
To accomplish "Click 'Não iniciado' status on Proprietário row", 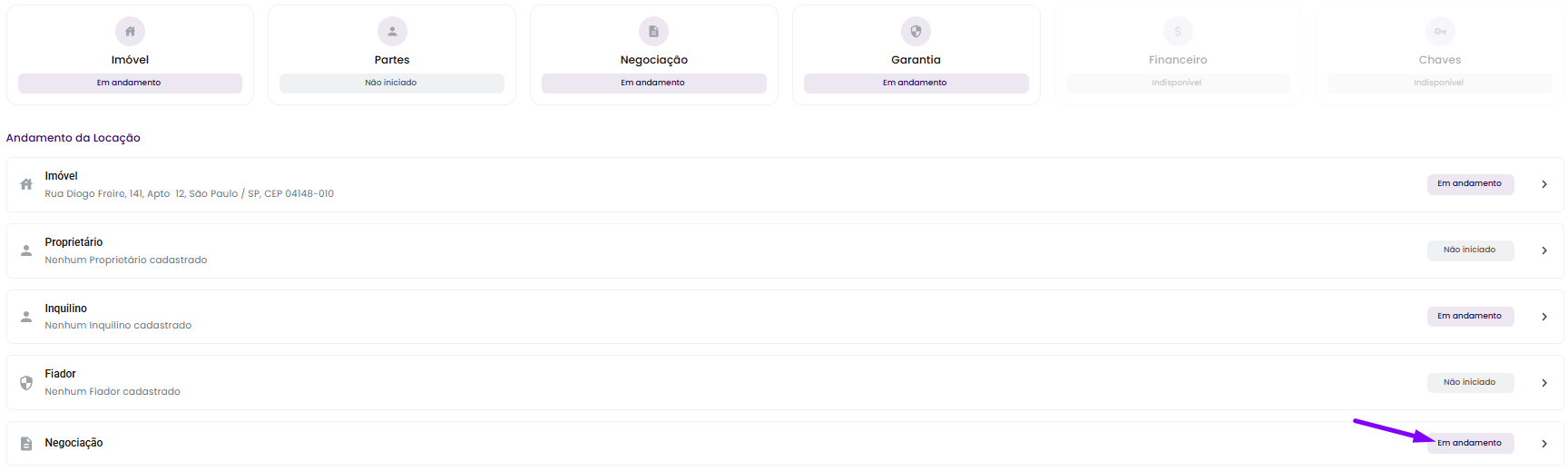I will [1470, 250].
